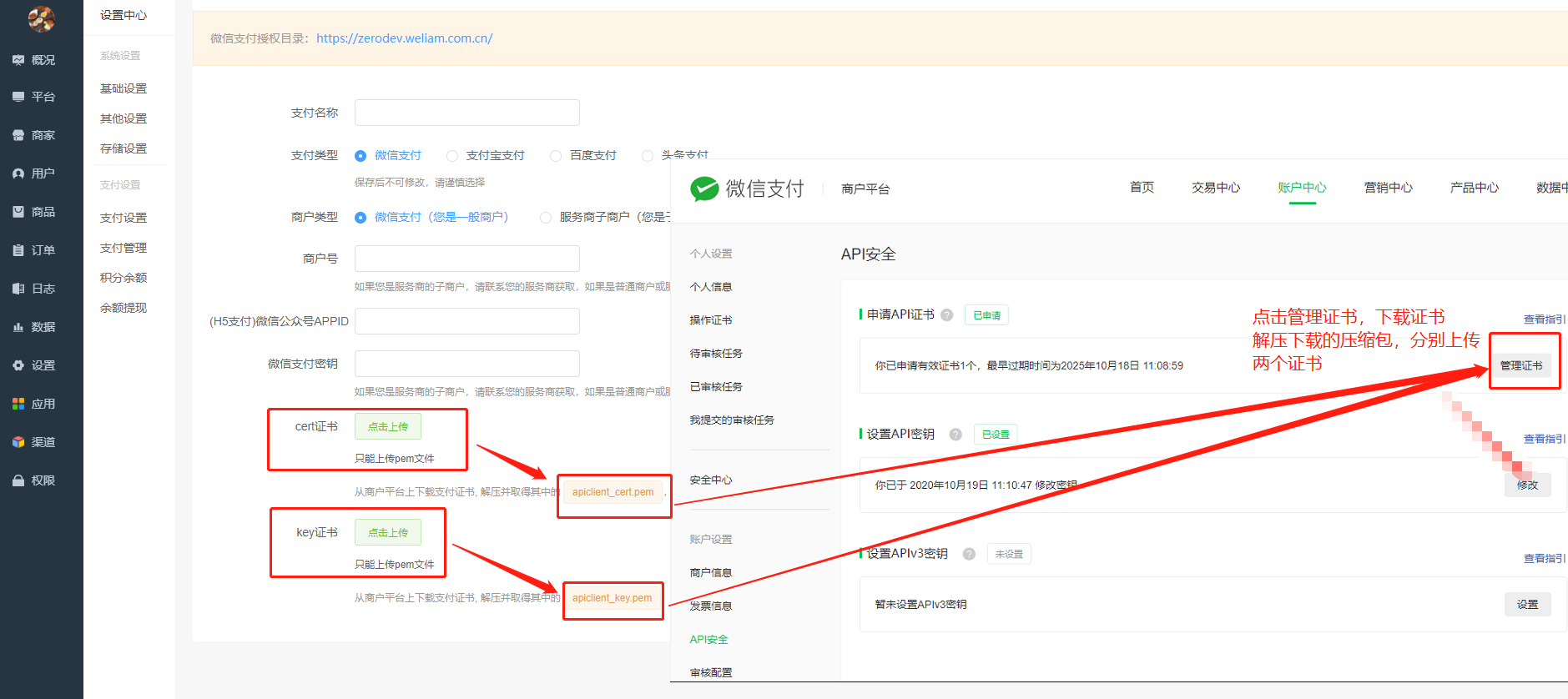Click the 订单 order clipboard icon
Screen dimensions: 1568x699
pos(18,250)
